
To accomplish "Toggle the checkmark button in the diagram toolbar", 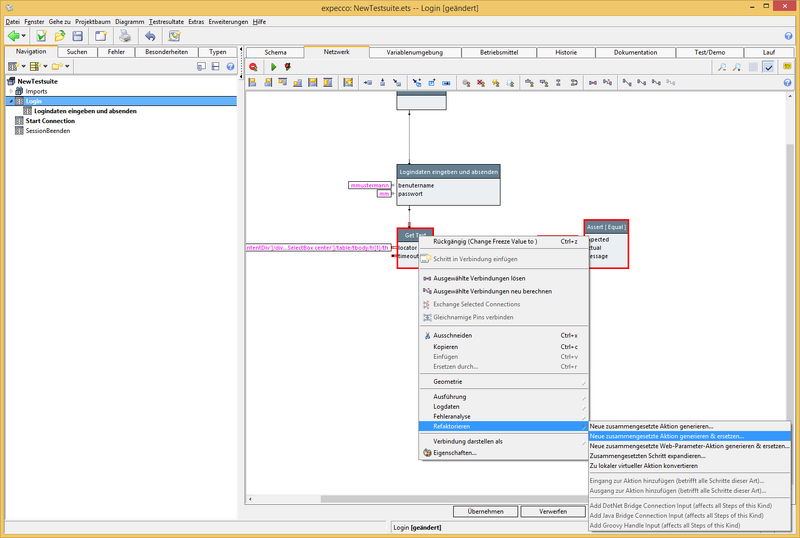I will (768, 67).
